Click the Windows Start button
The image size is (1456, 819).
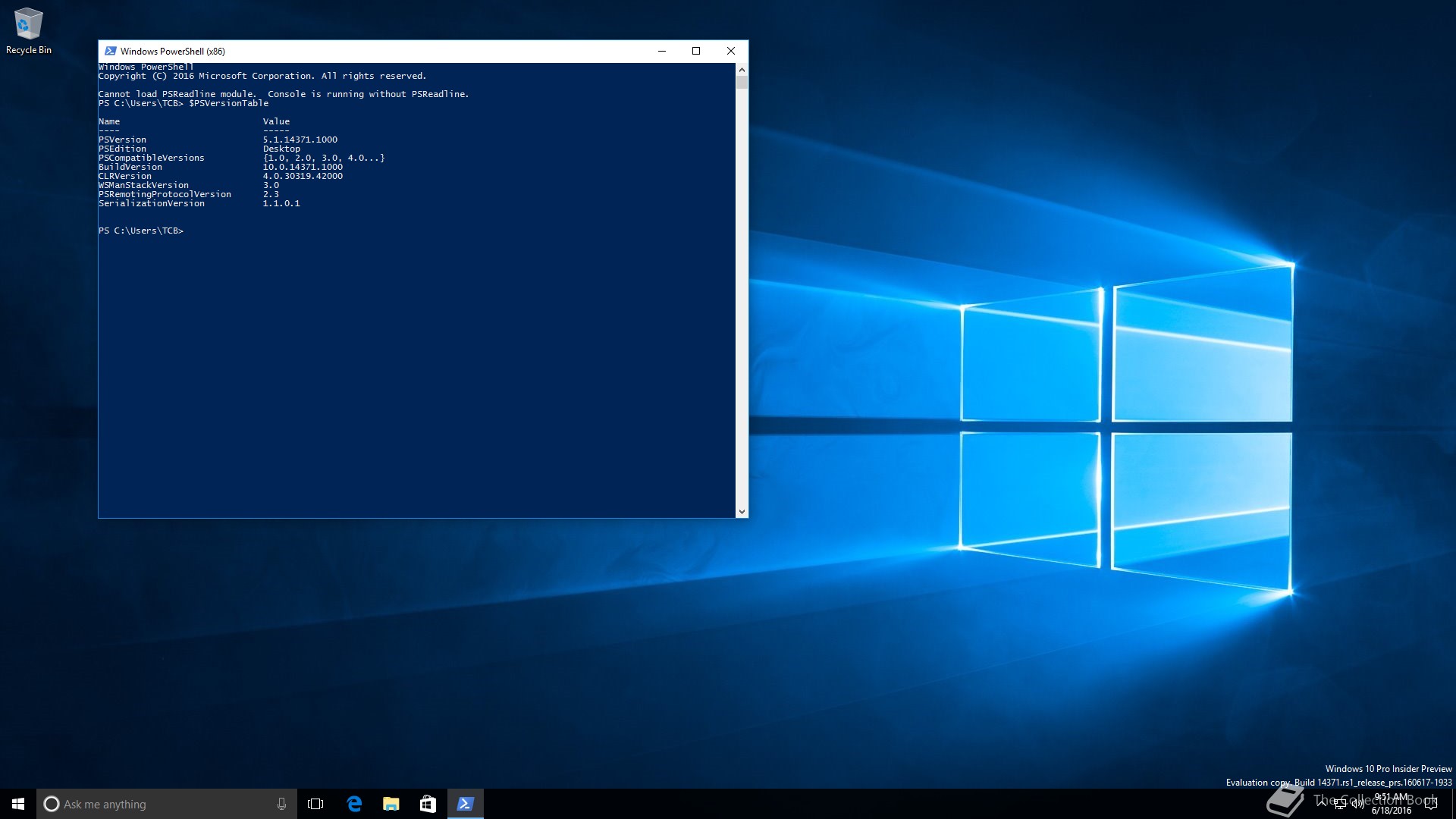[18, 804]
